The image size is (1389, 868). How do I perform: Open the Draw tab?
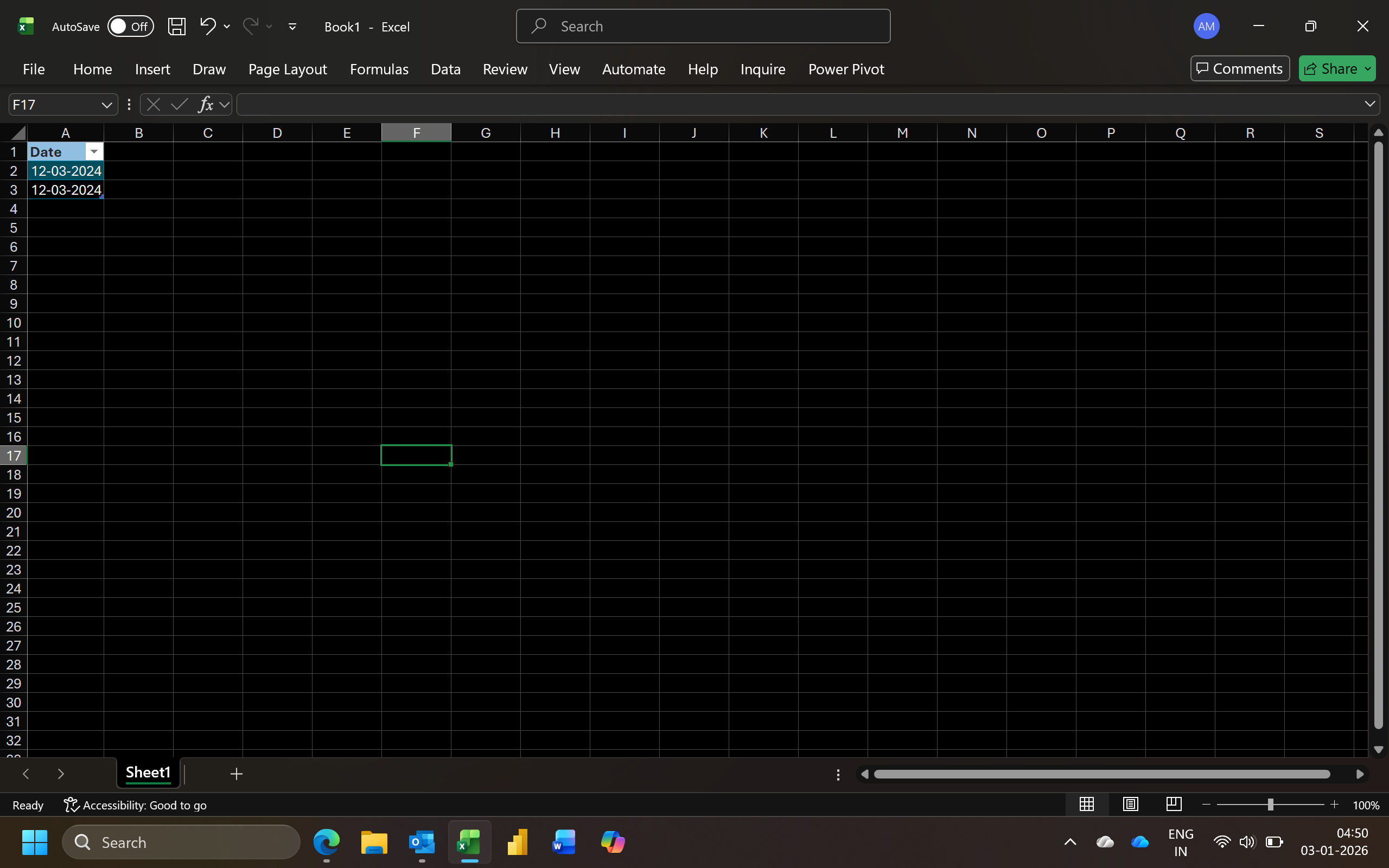(x=209, y=69)
